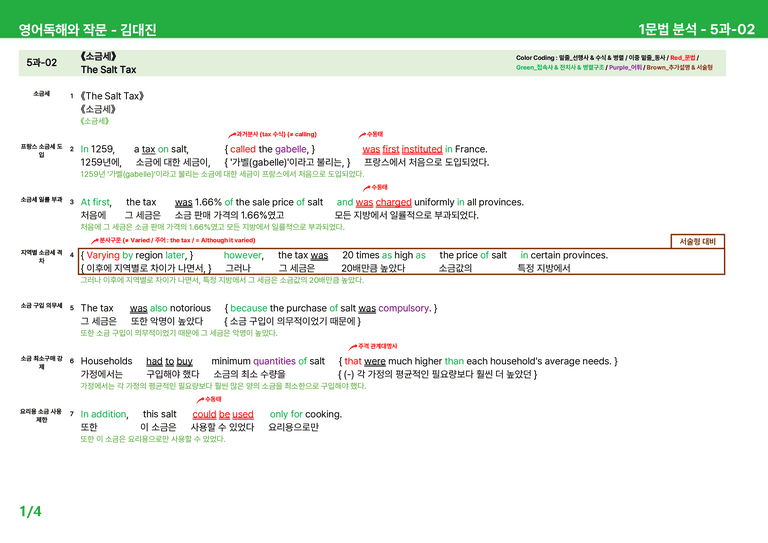Click the purple word 'gabelle,'
The image size is (768, 543).
pyautogui.click(x=292, y=149)
